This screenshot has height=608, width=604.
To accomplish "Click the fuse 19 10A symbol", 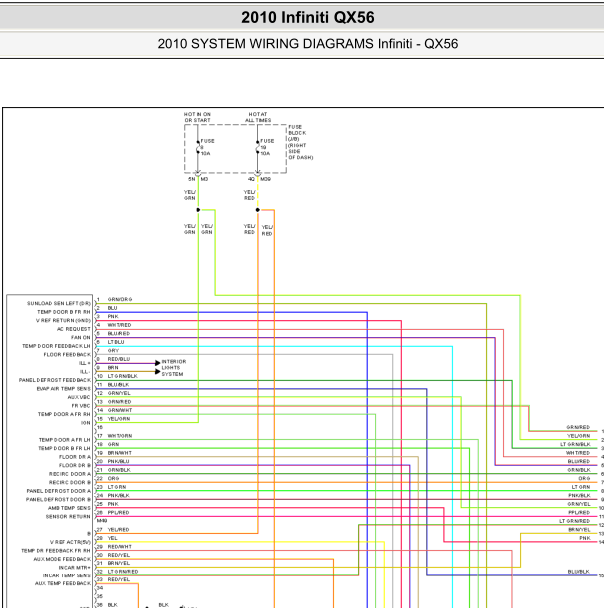I will click(258, 147).
